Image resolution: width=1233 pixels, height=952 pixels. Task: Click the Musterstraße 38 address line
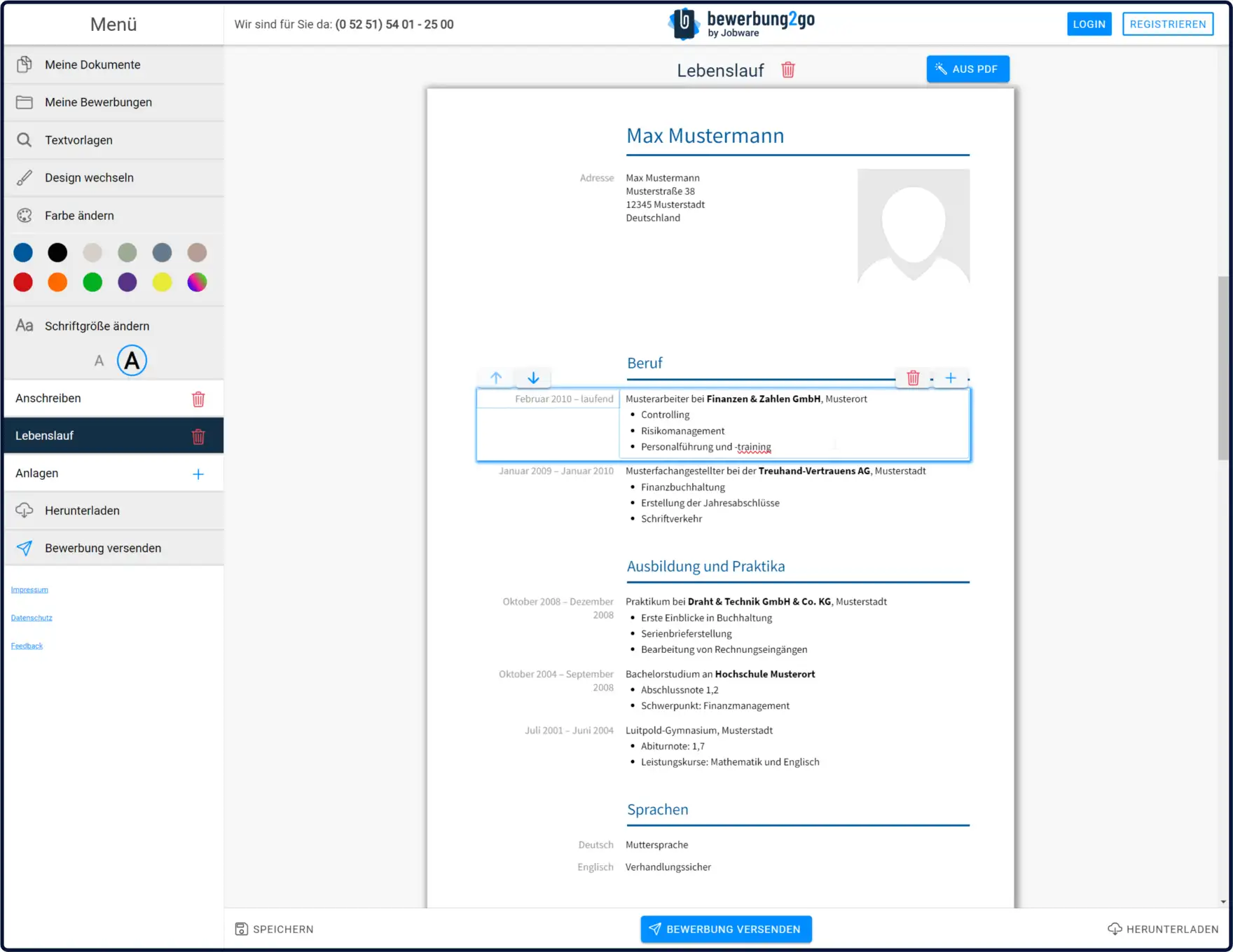(661, 191)
